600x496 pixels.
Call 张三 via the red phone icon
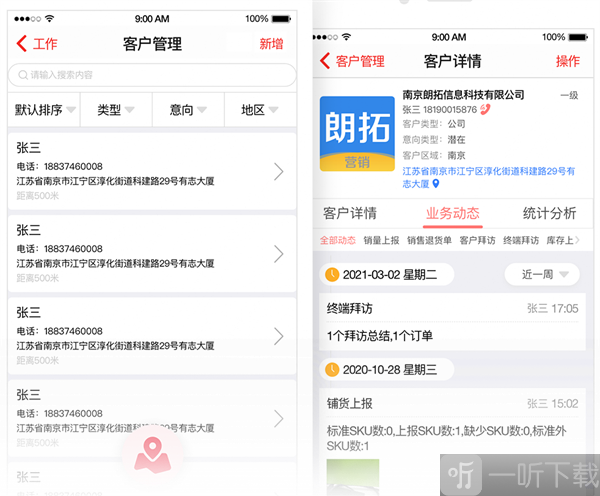[x=485, y=109]
